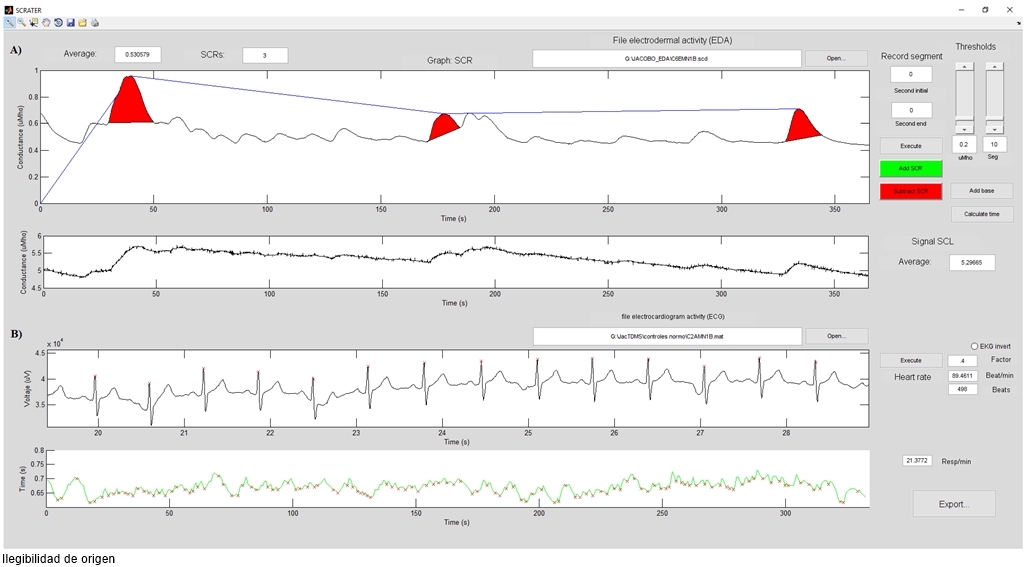Click the heart rate Factor input field

pos(962,360)
